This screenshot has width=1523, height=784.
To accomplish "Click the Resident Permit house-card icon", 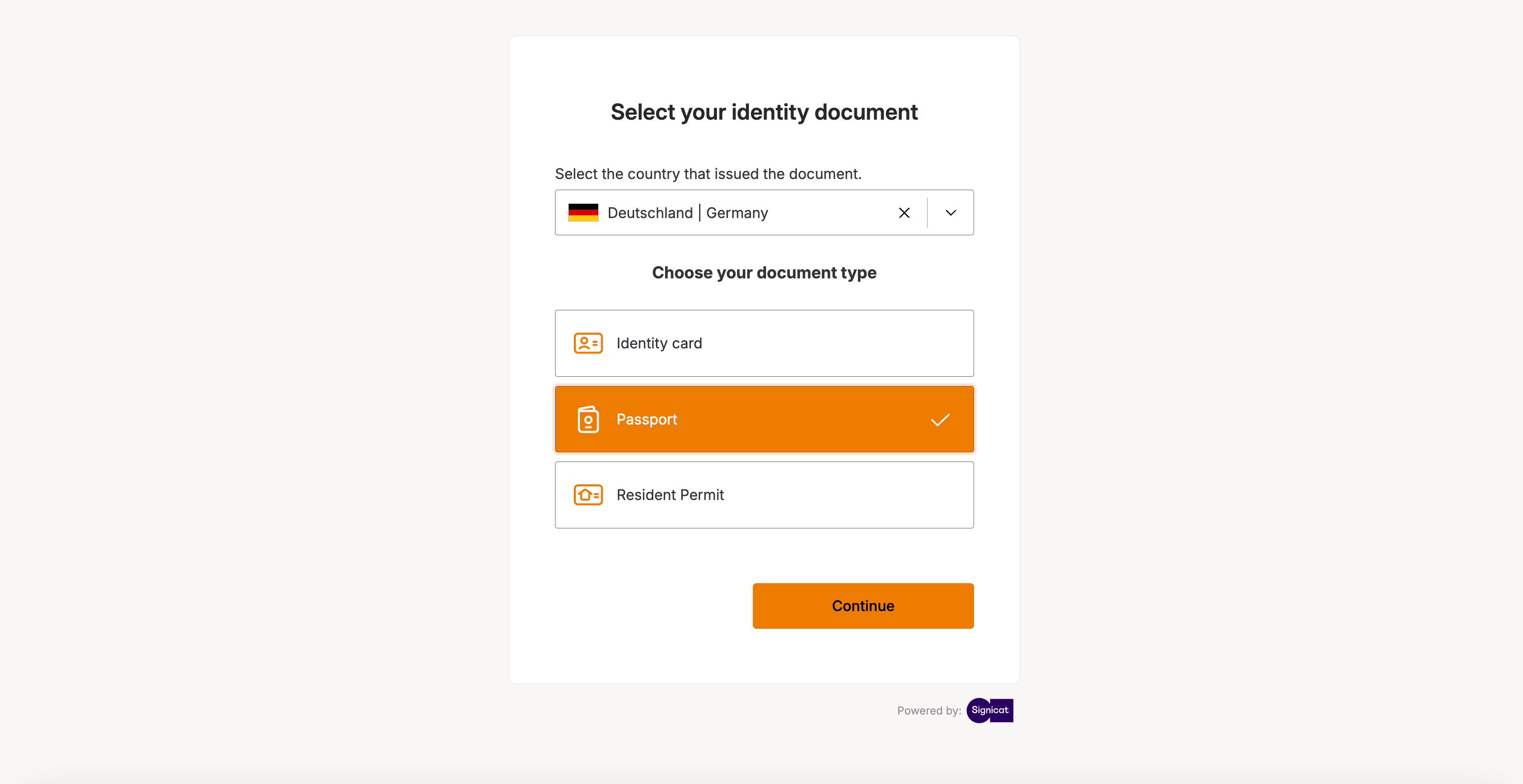I will (x=587, y=495).
